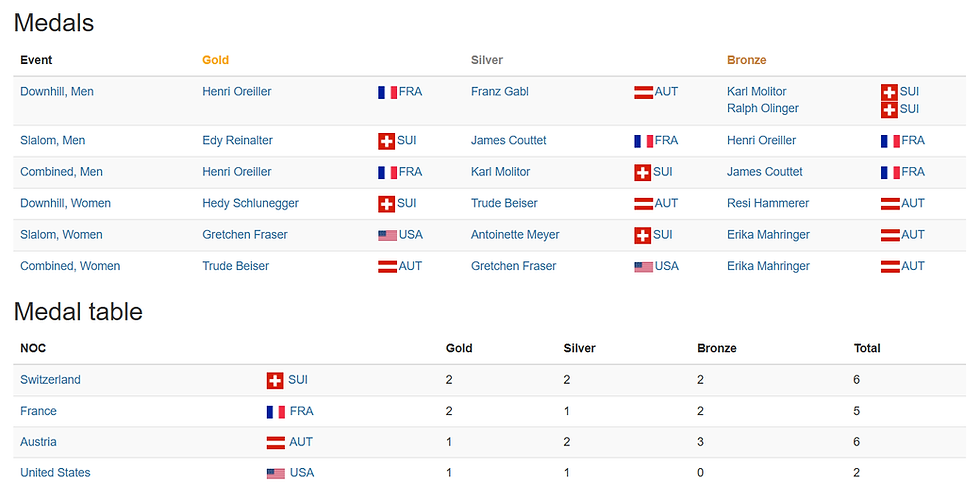This screenshot has height=500, width=980.
Task: Click the Gold column header in Medals table
Action: coord(215,60)
